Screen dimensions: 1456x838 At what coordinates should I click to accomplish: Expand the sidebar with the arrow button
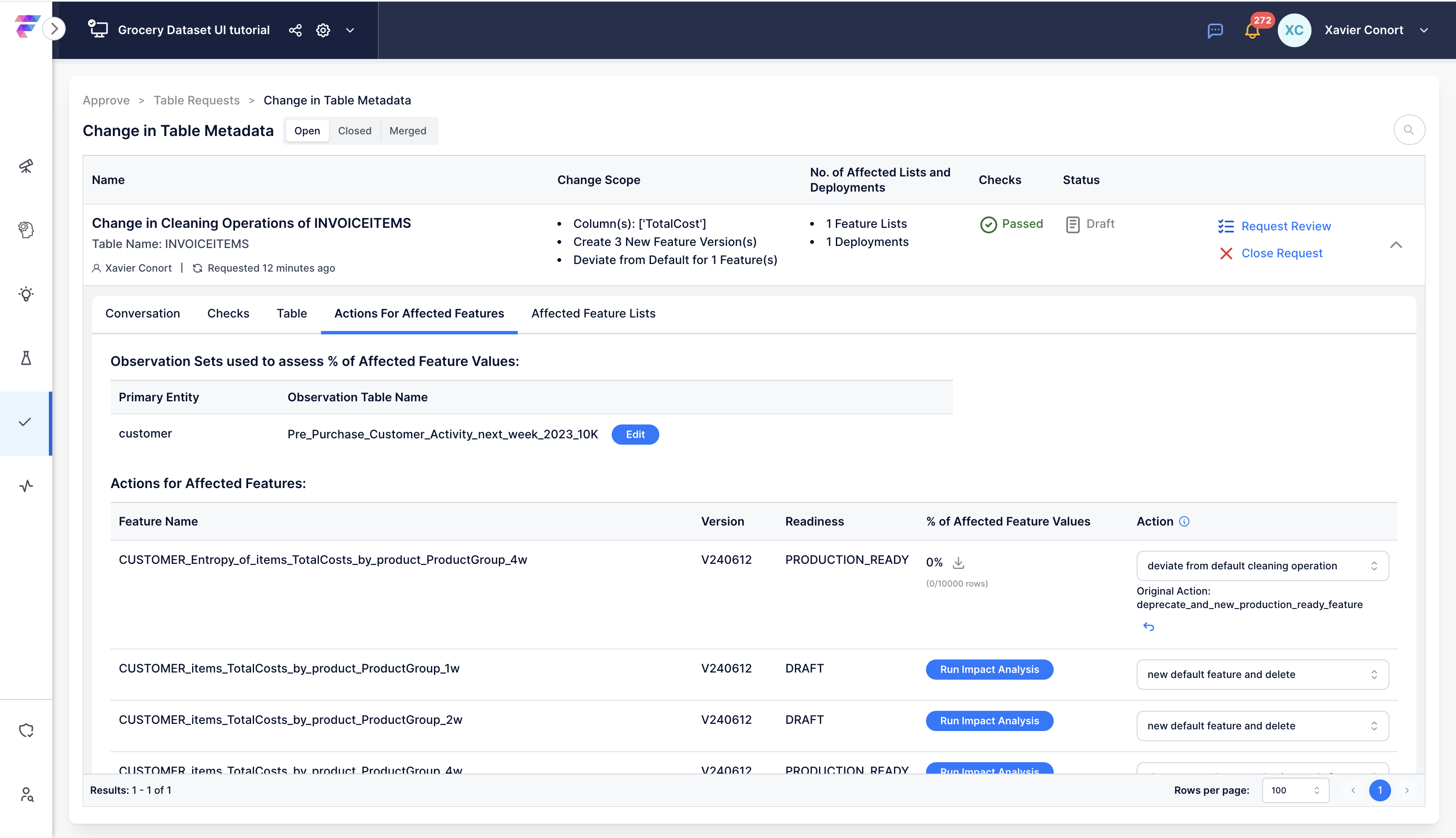(55, 29)
